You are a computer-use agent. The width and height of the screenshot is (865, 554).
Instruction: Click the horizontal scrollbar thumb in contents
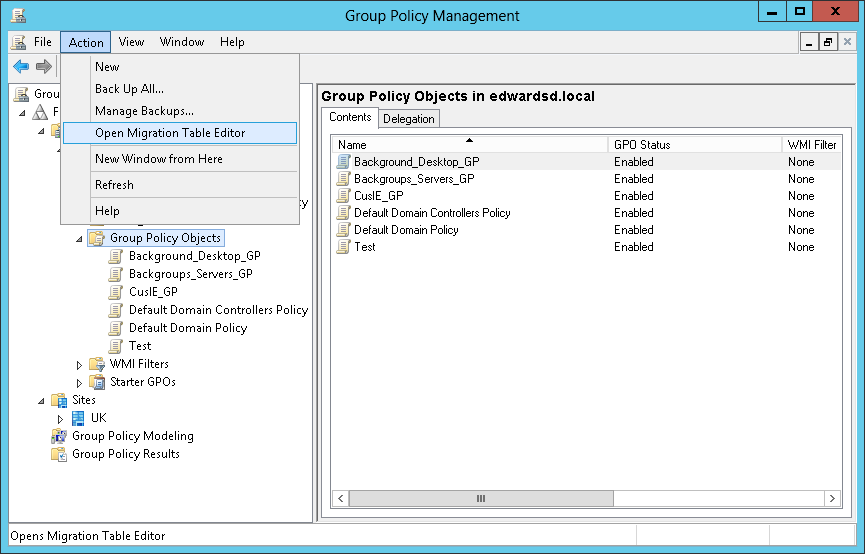pyautogui.click(x=480, y=498)
